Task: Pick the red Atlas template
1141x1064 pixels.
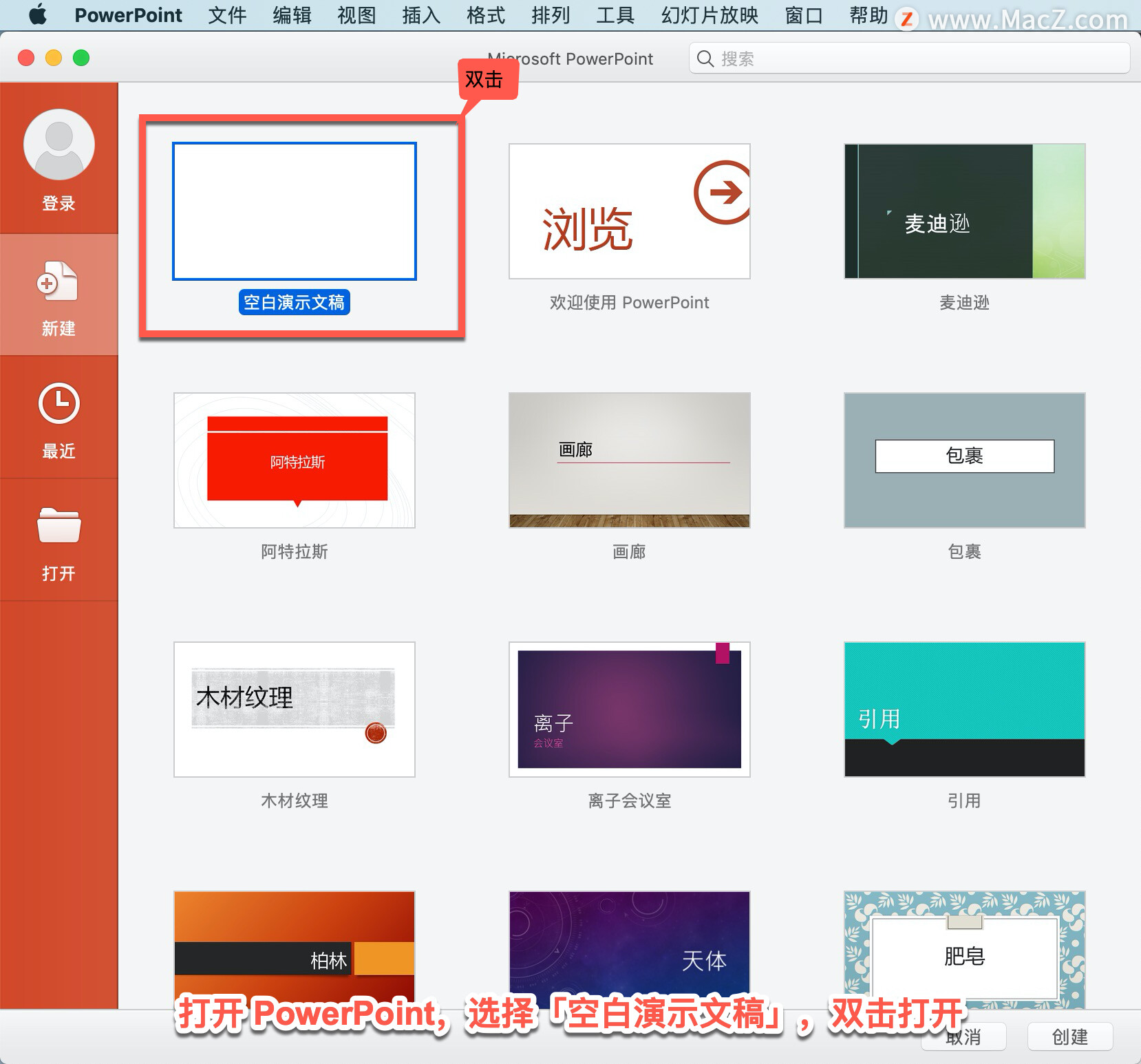Action: click(295, 460)
